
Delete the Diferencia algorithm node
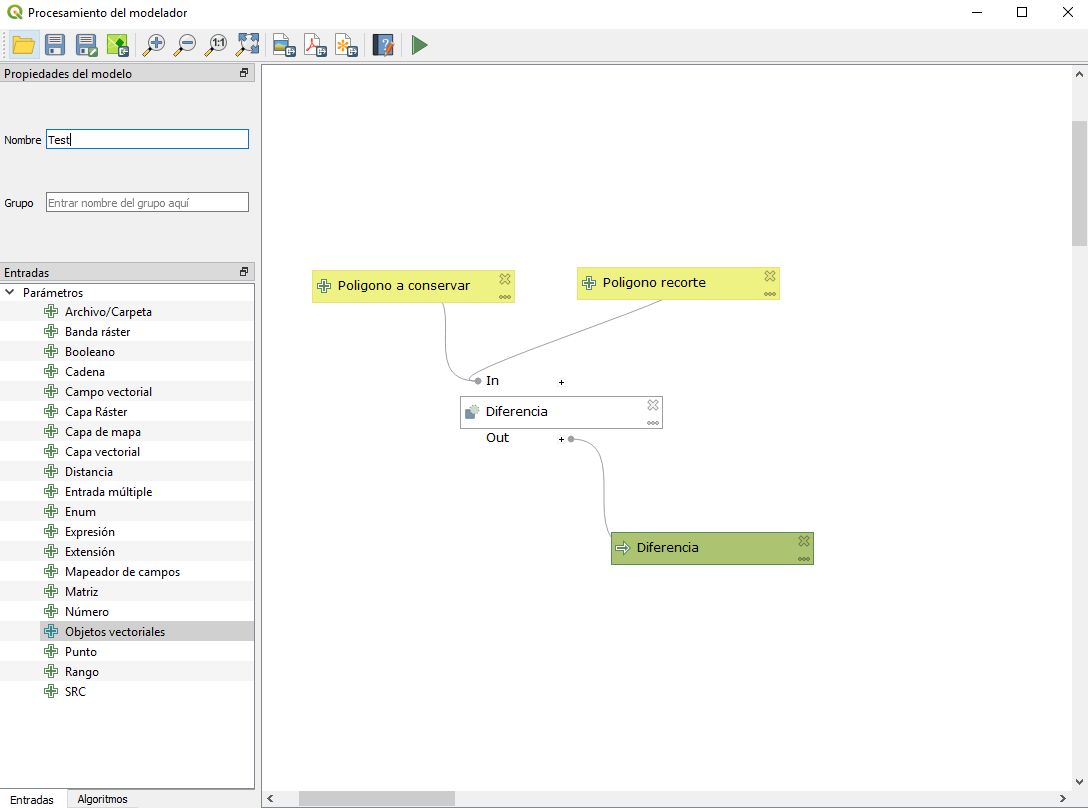pyautogui.click(x=653, y=405)
